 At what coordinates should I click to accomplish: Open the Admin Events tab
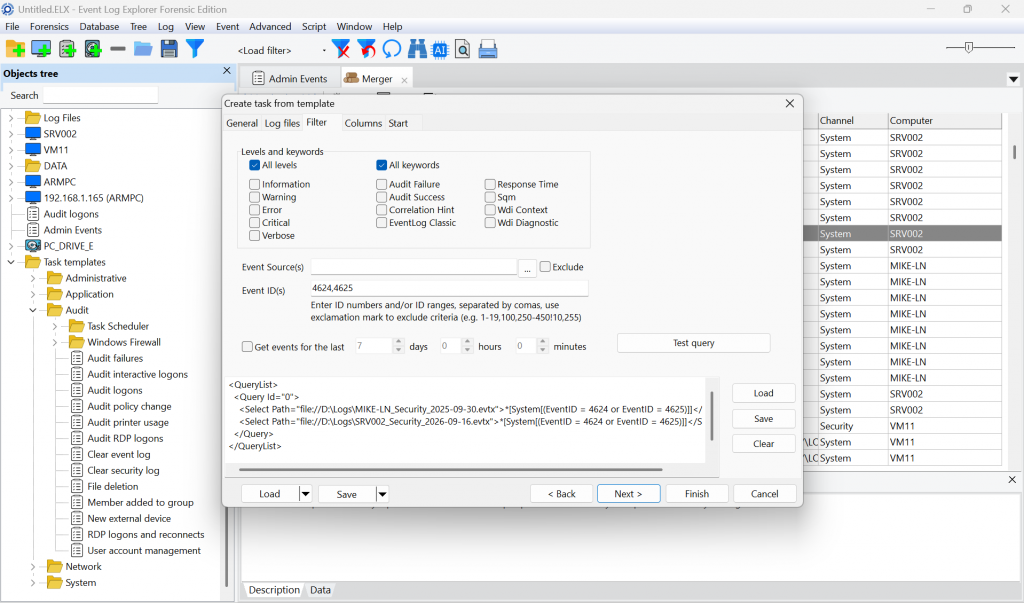[289, 78]
